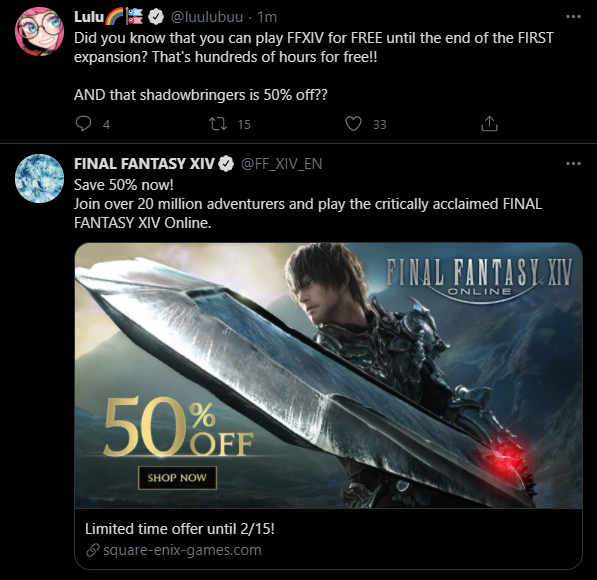Screen dimensions: 597x580
Task: Open the 50% OFF promo banner image
Action: click(x=329, y=375)
